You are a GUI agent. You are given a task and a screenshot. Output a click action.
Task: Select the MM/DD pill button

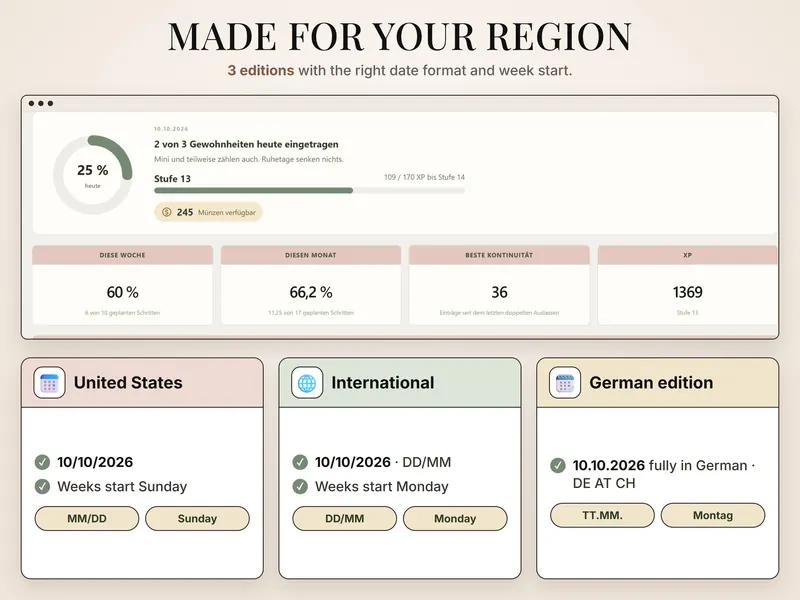click(87, 518)
